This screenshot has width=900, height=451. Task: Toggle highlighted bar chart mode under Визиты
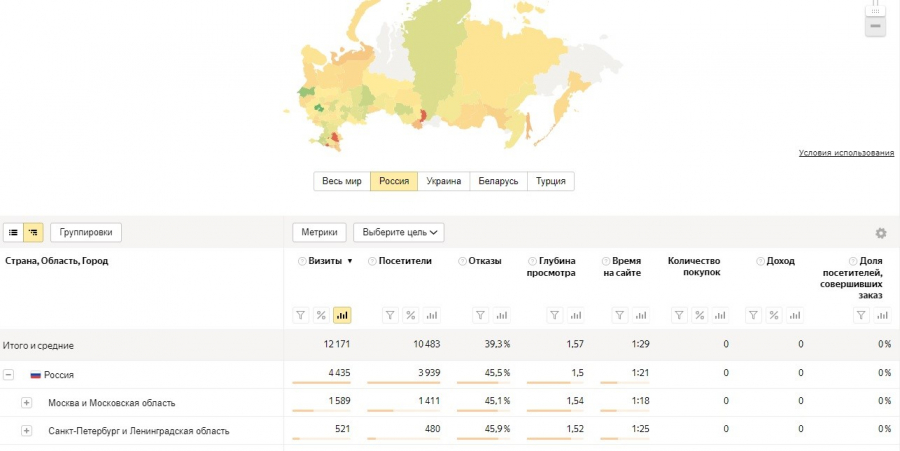pyautogui.click(x=342, y=315)
